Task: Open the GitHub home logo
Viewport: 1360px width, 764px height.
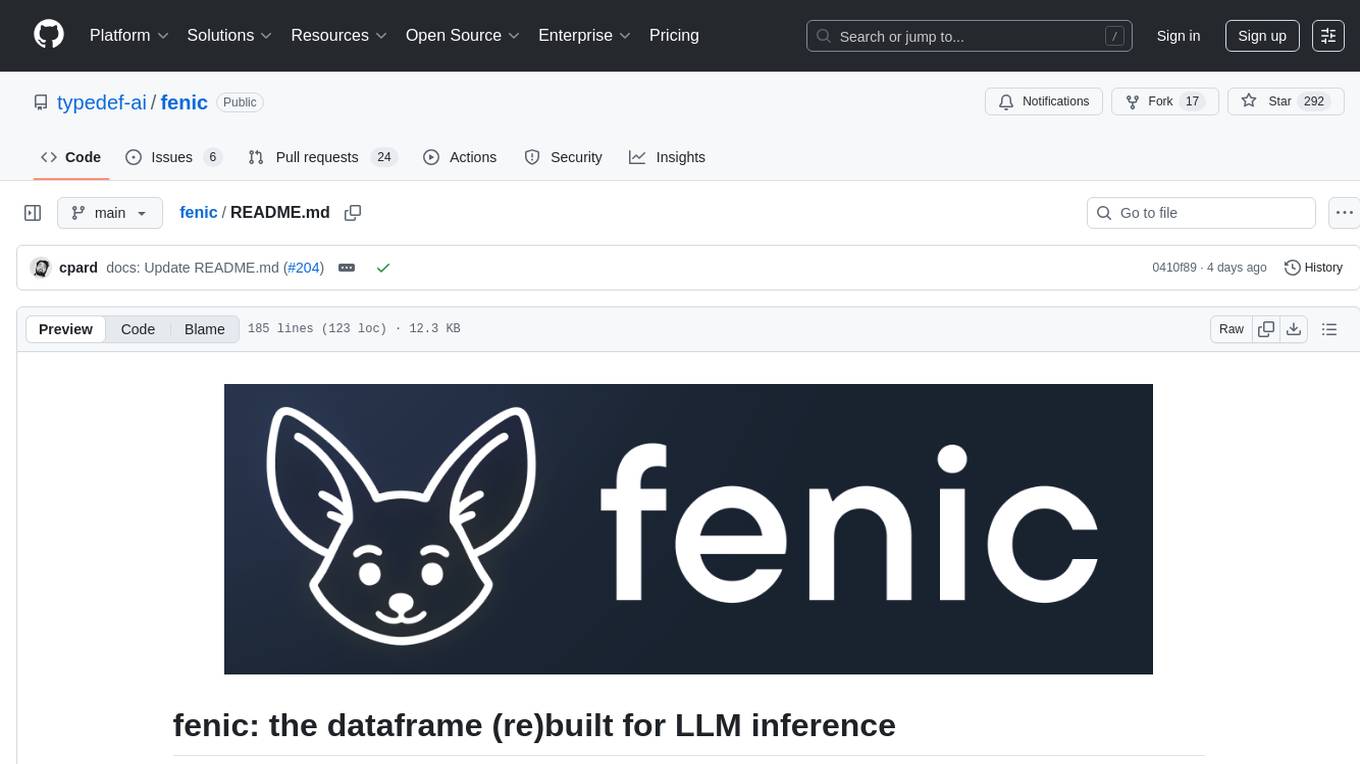Action: (49, 35)
